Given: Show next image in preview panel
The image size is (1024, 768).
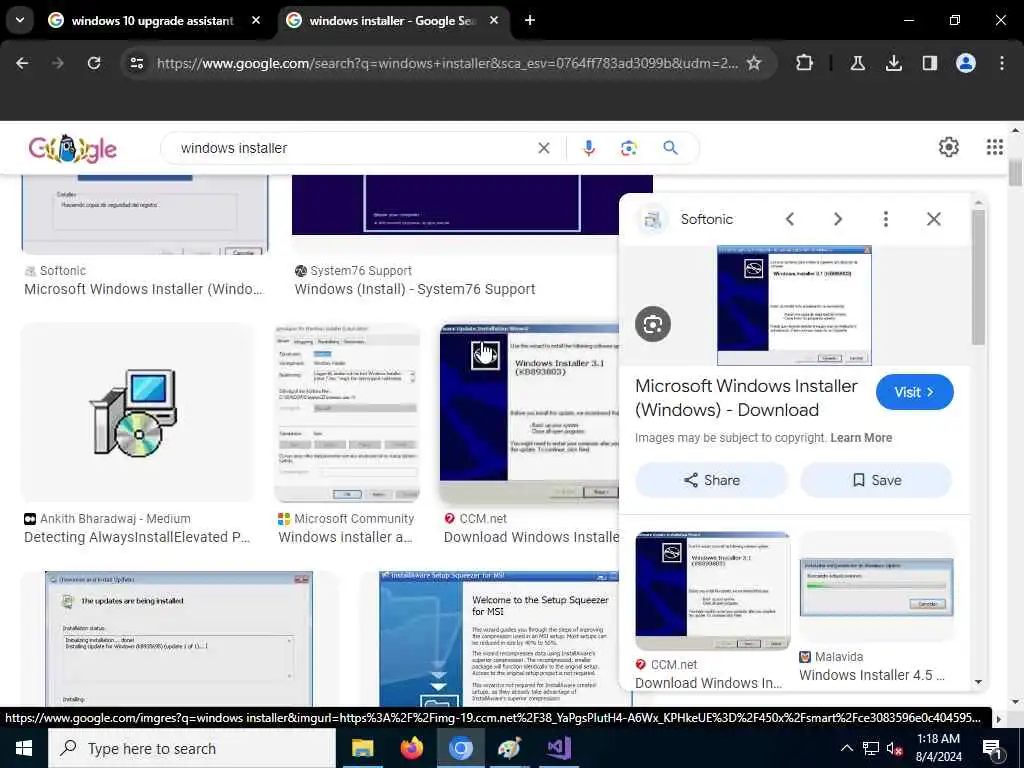Looking at the screenshot, I should (x=837, y=219).
